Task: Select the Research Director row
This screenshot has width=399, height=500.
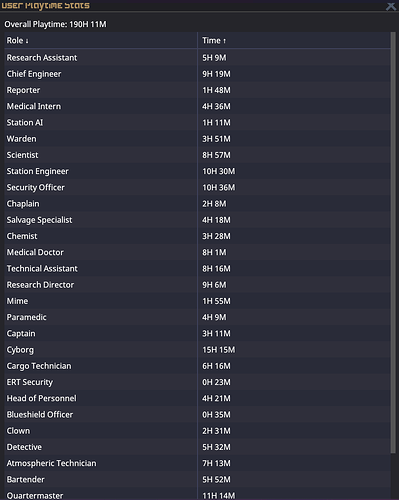Action: pyautogui.click(x=197, y=285)
